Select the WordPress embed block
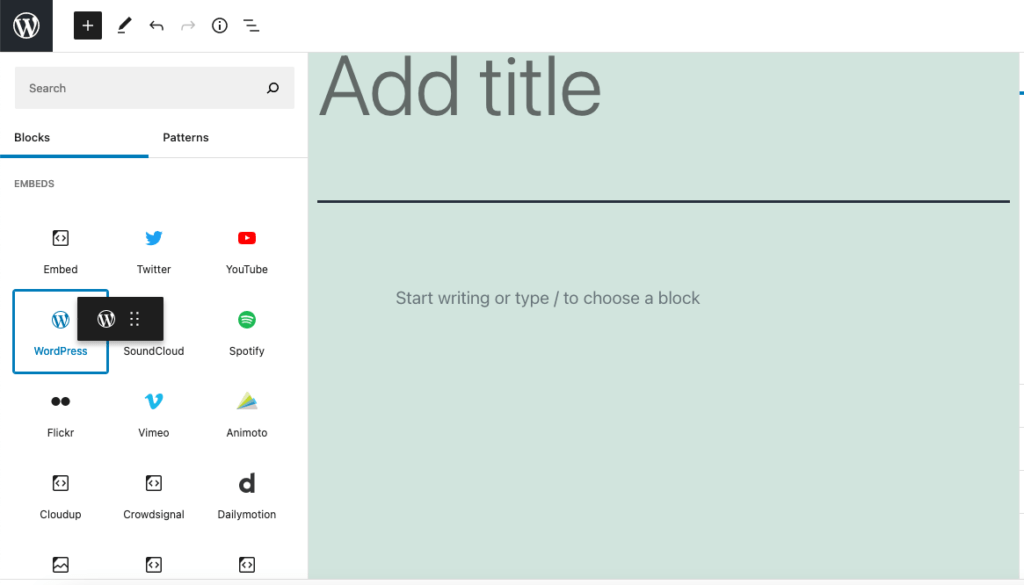1024x585 pixels. pos(60,332)
